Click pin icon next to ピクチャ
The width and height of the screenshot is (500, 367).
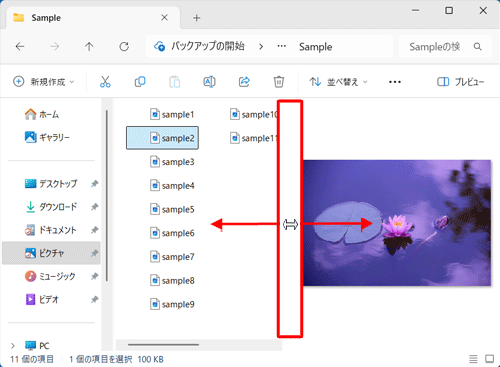(x=95, y=253)
